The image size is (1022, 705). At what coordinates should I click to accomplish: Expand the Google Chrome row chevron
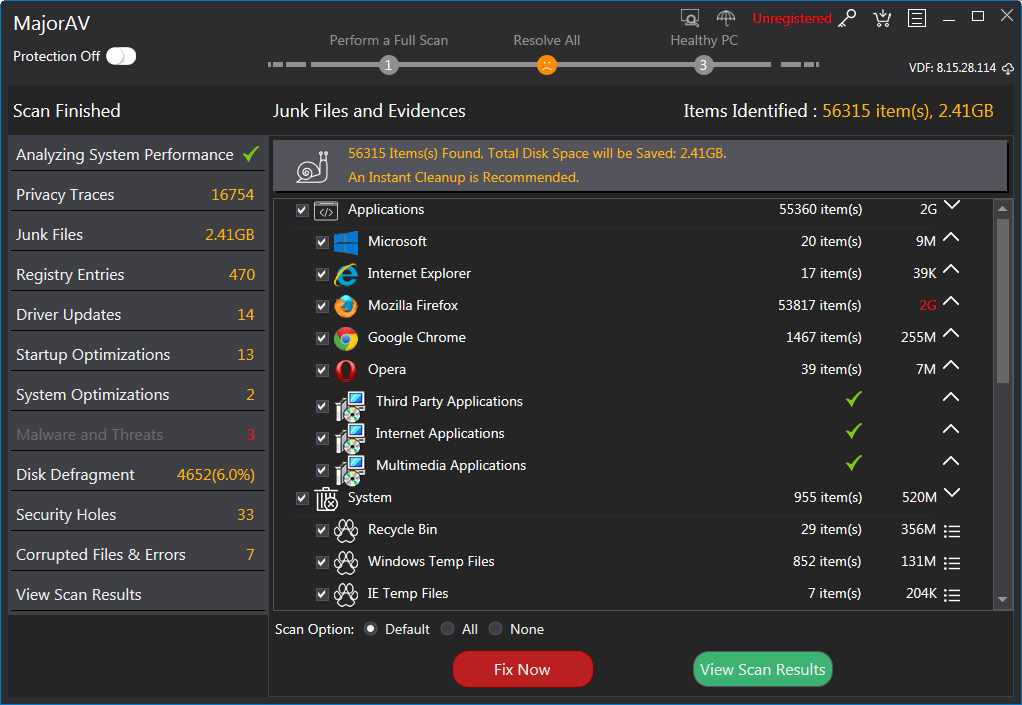pos(951,333)
